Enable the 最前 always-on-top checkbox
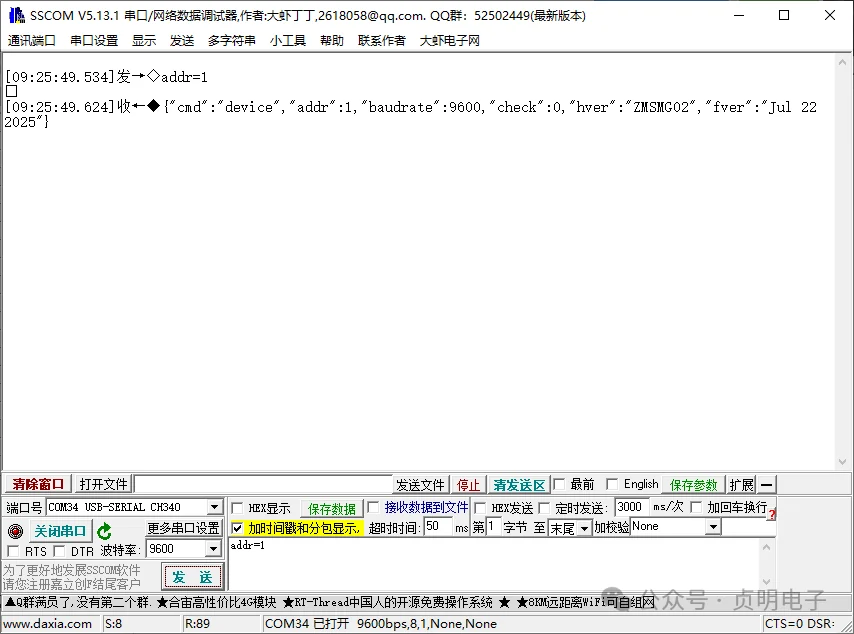 tap(559, 484)
